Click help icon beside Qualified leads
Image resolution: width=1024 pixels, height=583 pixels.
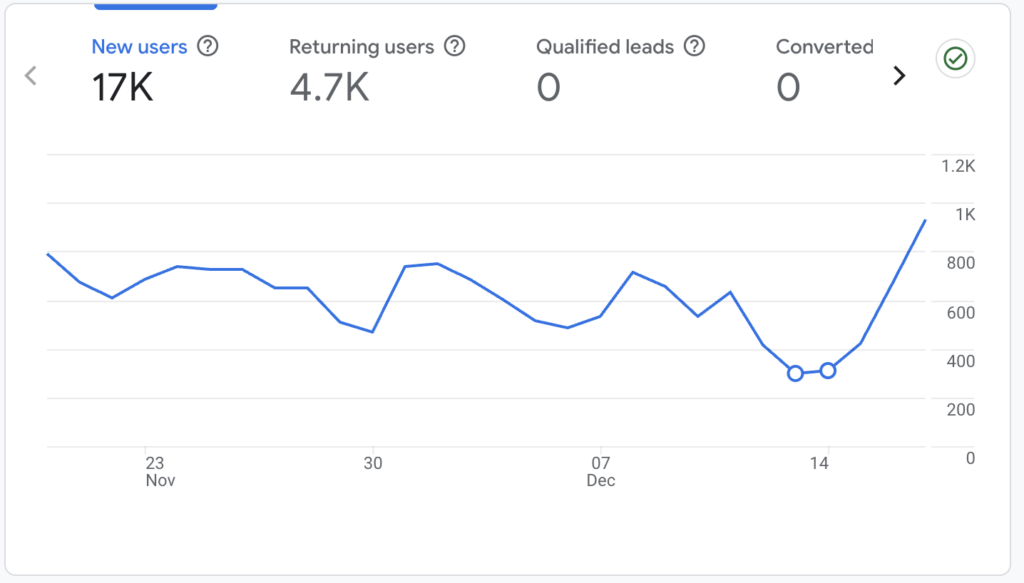click(694, 46)
